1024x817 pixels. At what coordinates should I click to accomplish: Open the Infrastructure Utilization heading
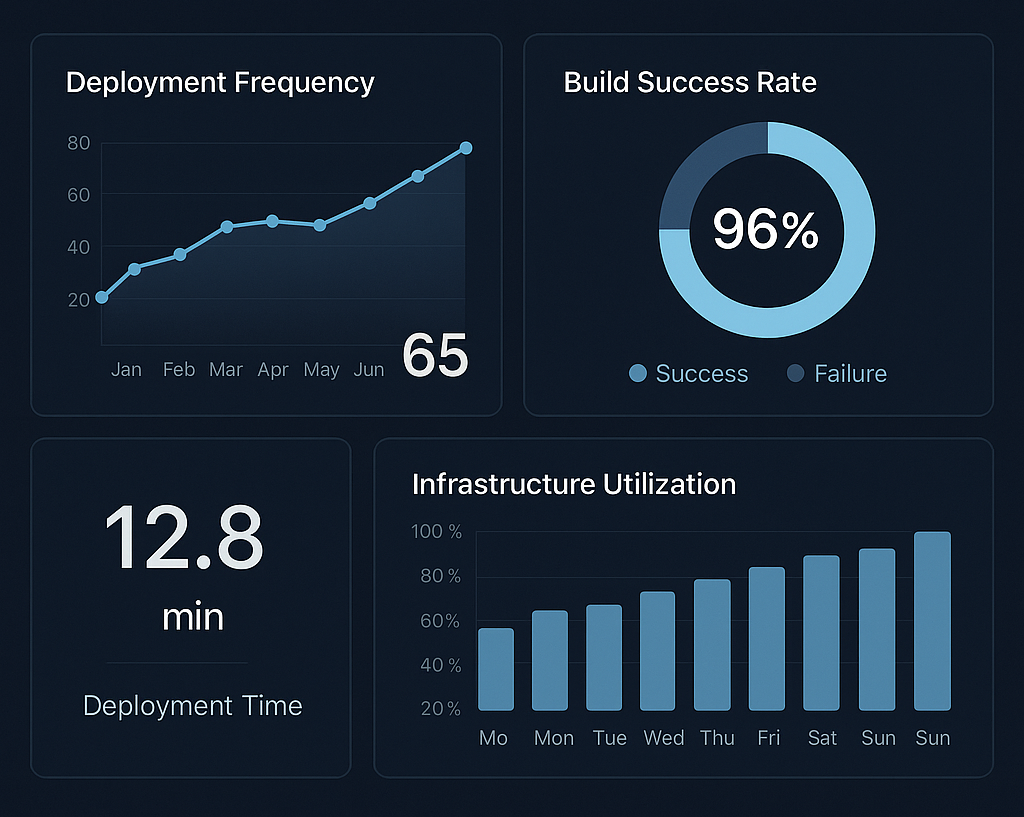(574, 484)
